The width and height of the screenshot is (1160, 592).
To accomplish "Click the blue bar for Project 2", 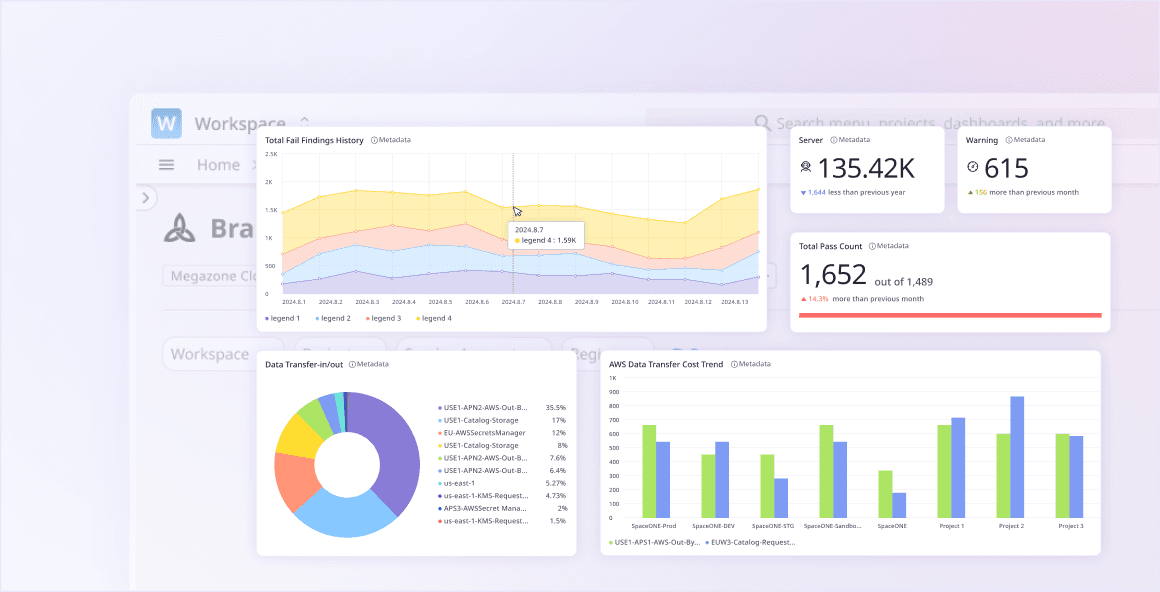I will coord(1017,457).
